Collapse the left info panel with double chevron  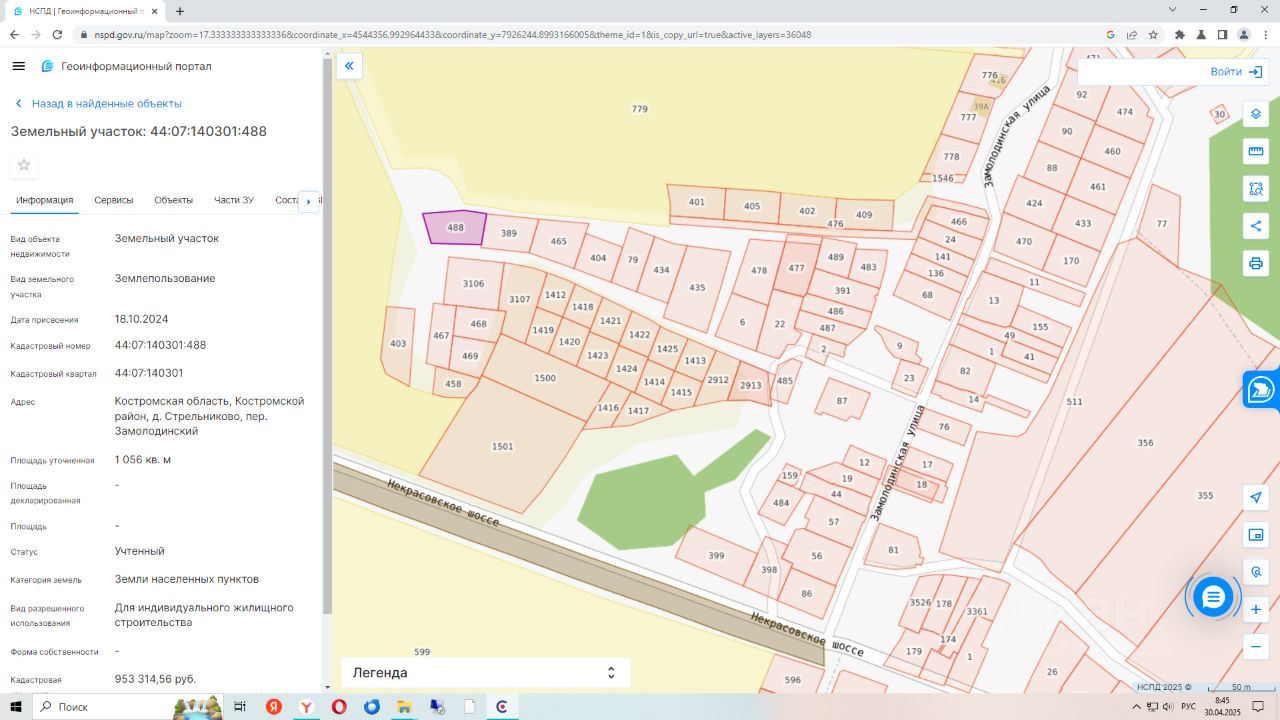[349, 66]
